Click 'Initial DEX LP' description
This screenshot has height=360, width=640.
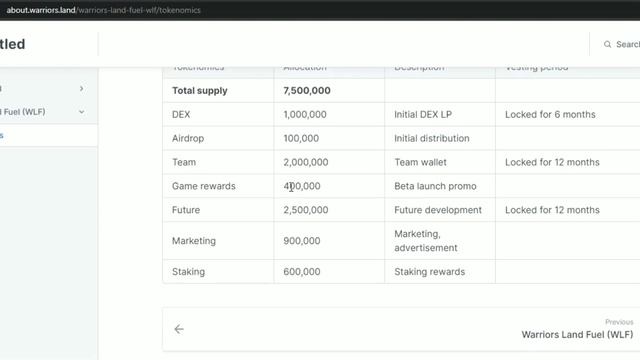click(x=423, y=114)
